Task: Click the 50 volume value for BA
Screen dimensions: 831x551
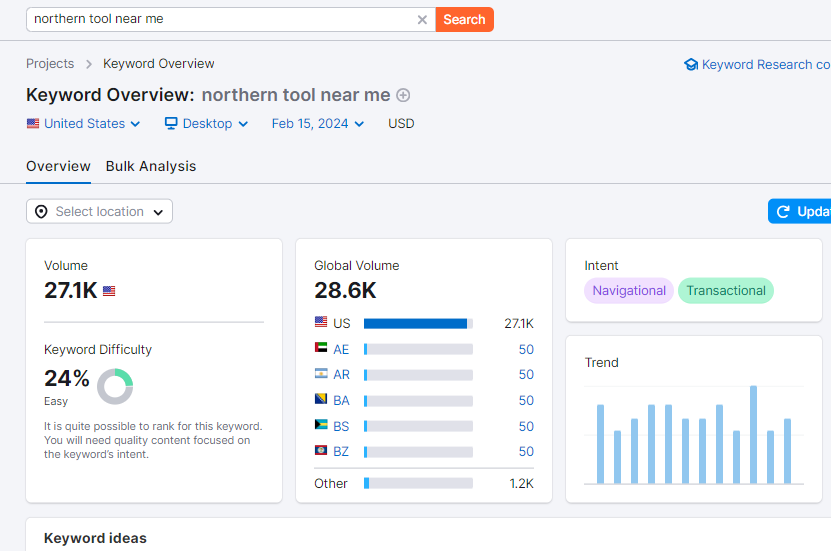Action: point(526,401)
